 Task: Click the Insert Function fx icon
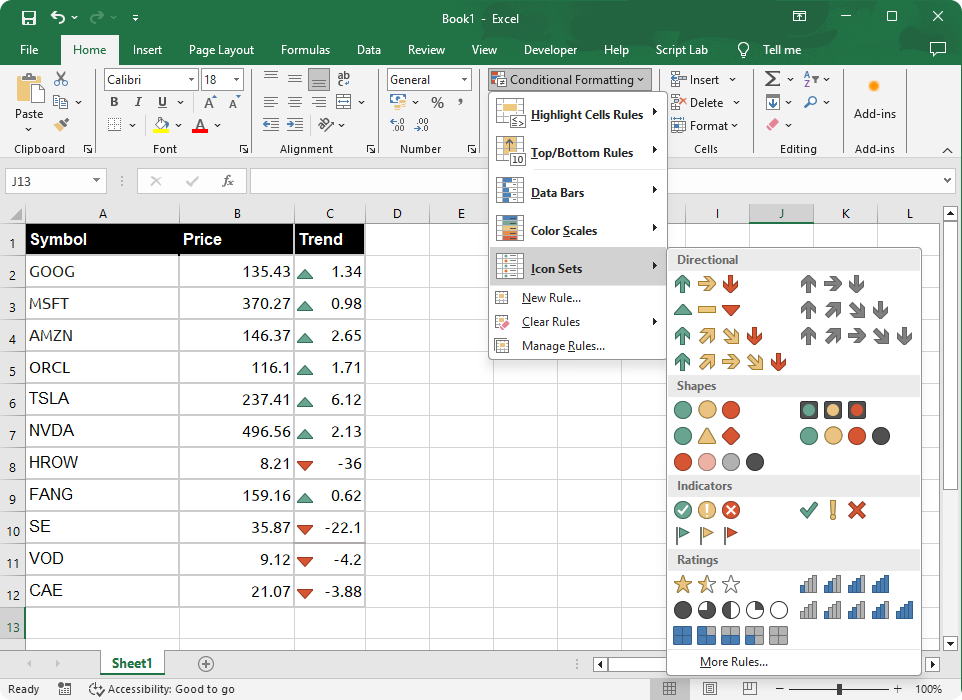[x=228, y=181]
